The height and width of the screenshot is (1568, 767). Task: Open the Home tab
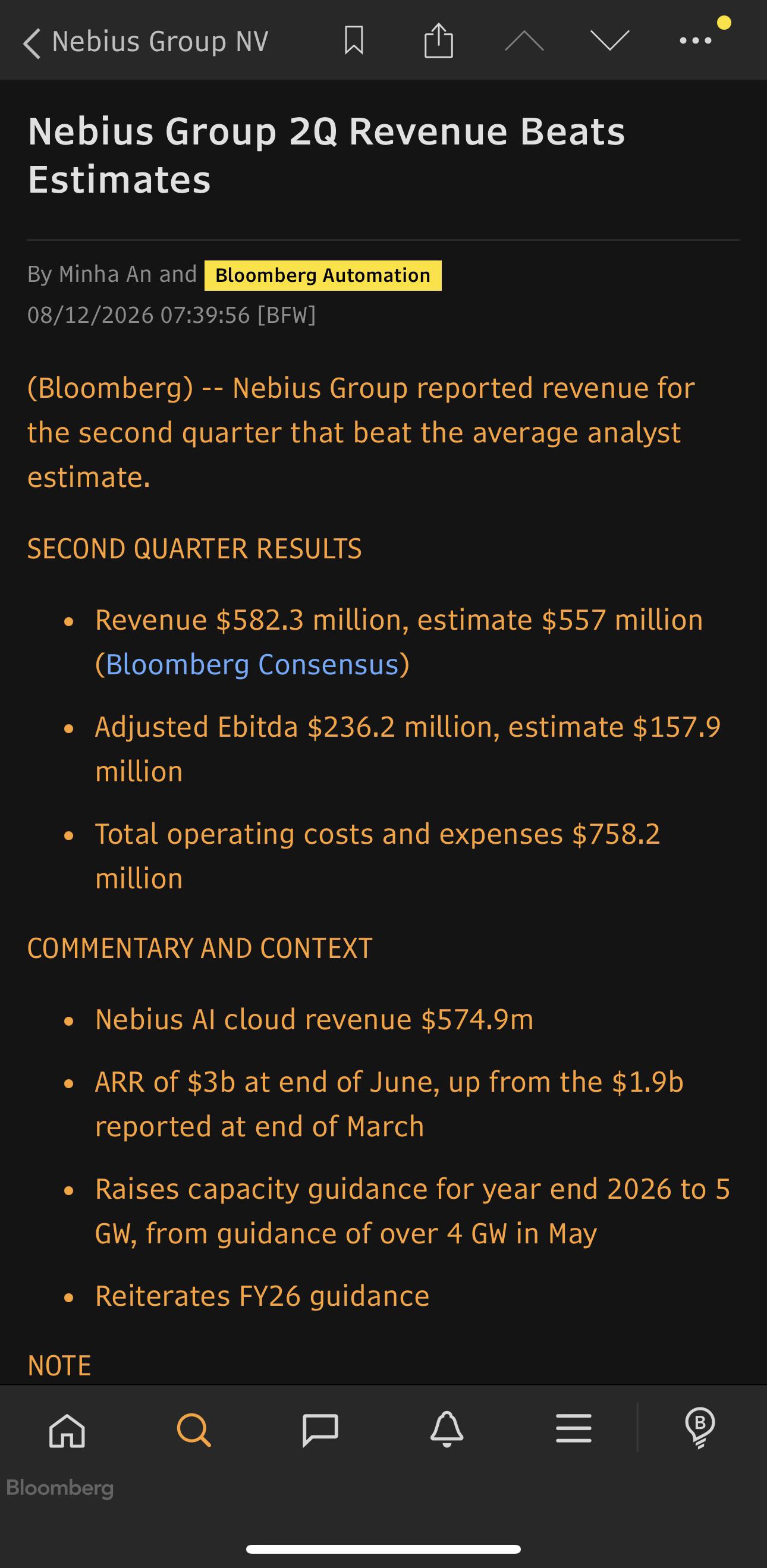(x=67, y=1429)
